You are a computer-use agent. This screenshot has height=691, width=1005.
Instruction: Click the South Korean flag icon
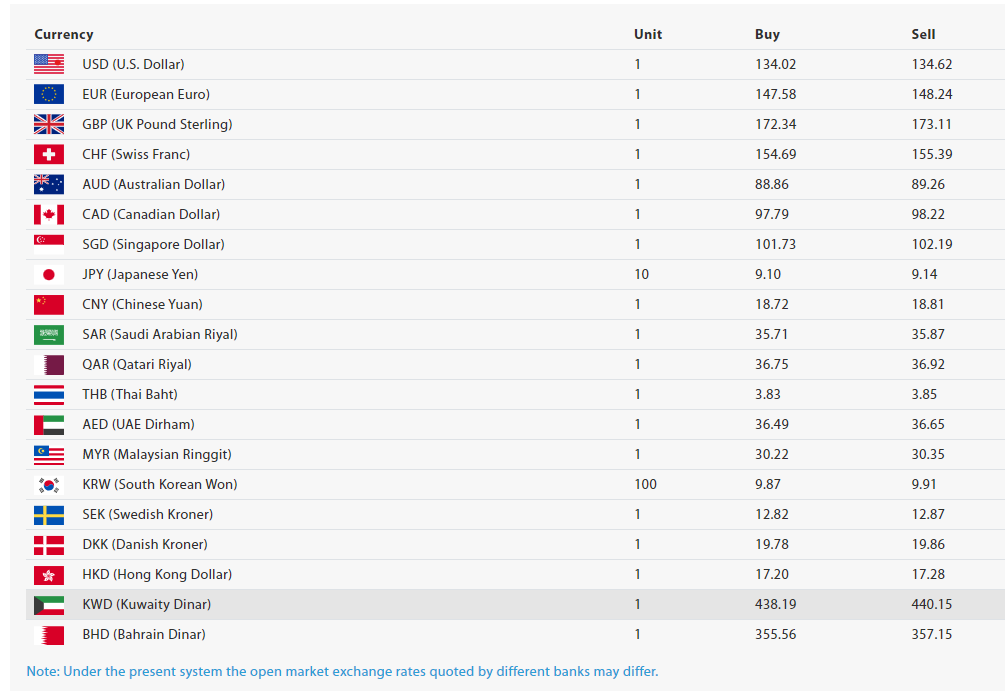coord(48,484)
